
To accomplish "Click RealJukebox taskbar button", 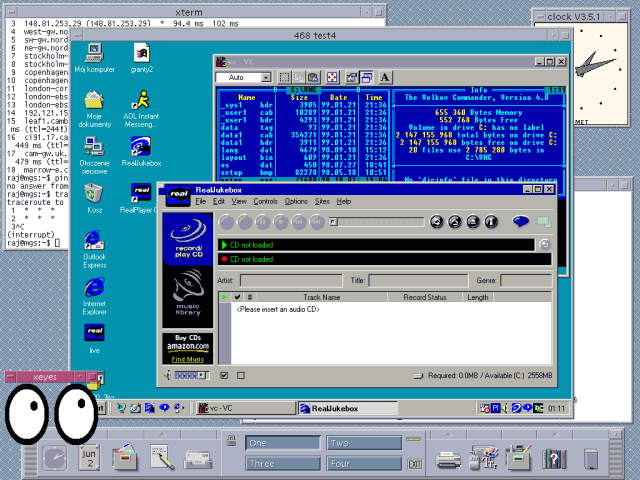I will tap(348, 408).
